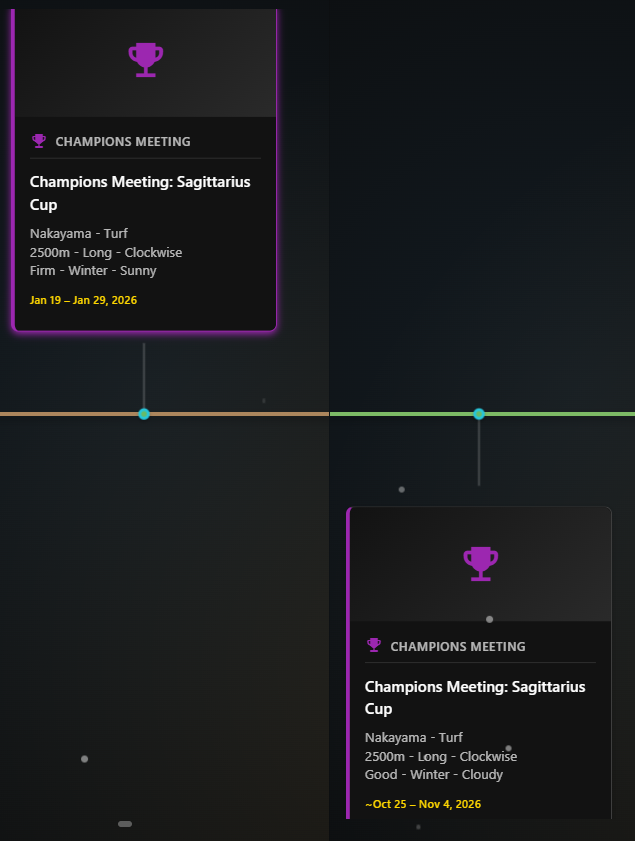Select the timeline marker on the brown line
Viewport: 635px width, 841px height.
point(144,414)
